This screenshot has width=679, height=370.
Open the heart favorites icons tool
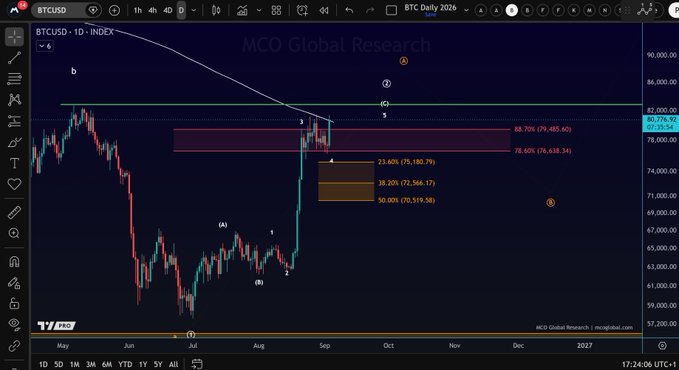tap(14, 184)
